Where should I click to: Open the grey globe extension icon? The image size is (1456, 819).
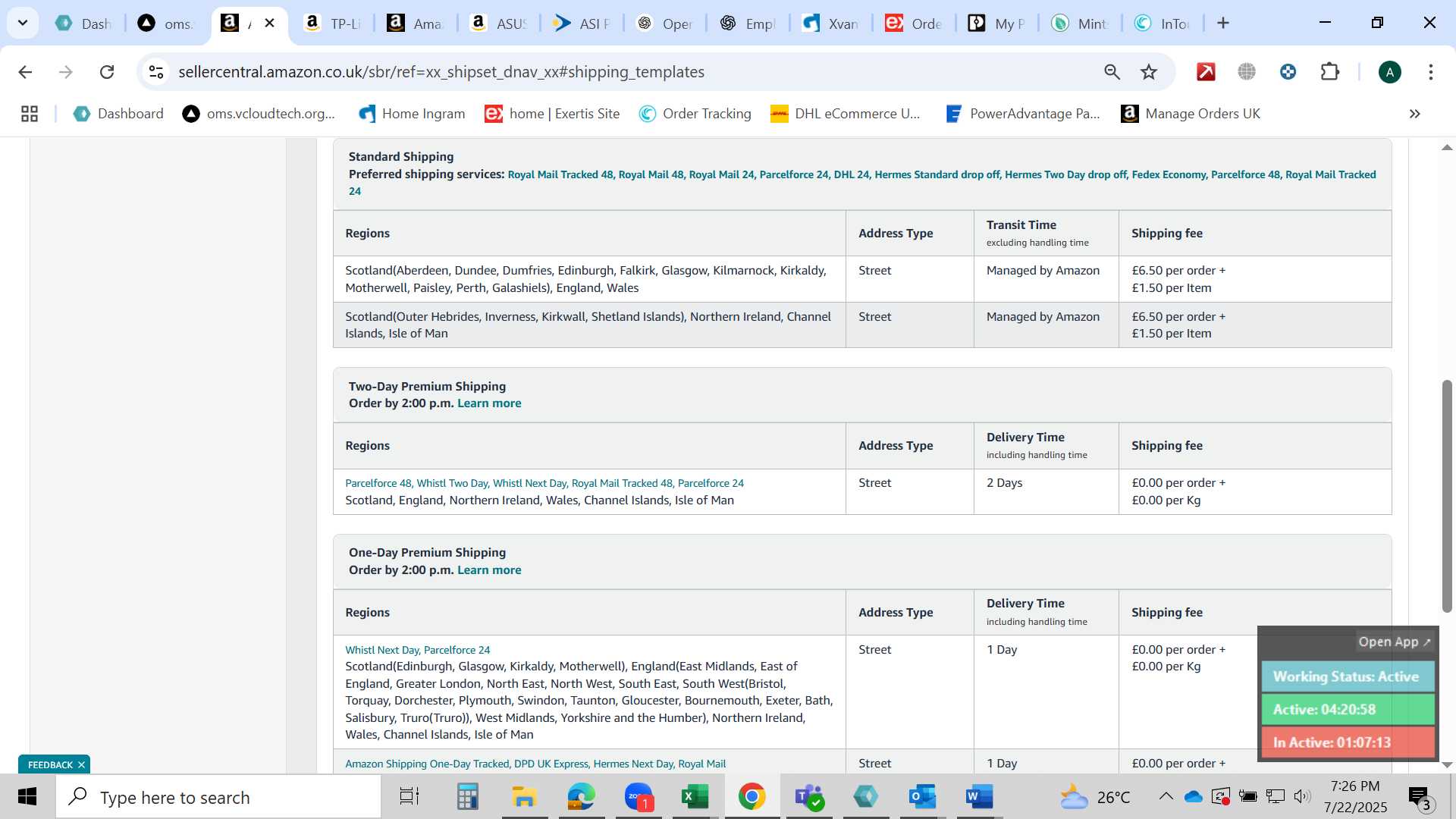pos(1247,72)
